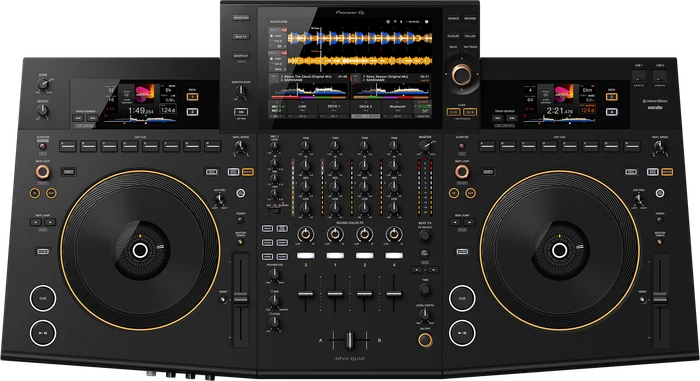
Task: Select DECK 3 on the left deck
Action: coord(192,112)
